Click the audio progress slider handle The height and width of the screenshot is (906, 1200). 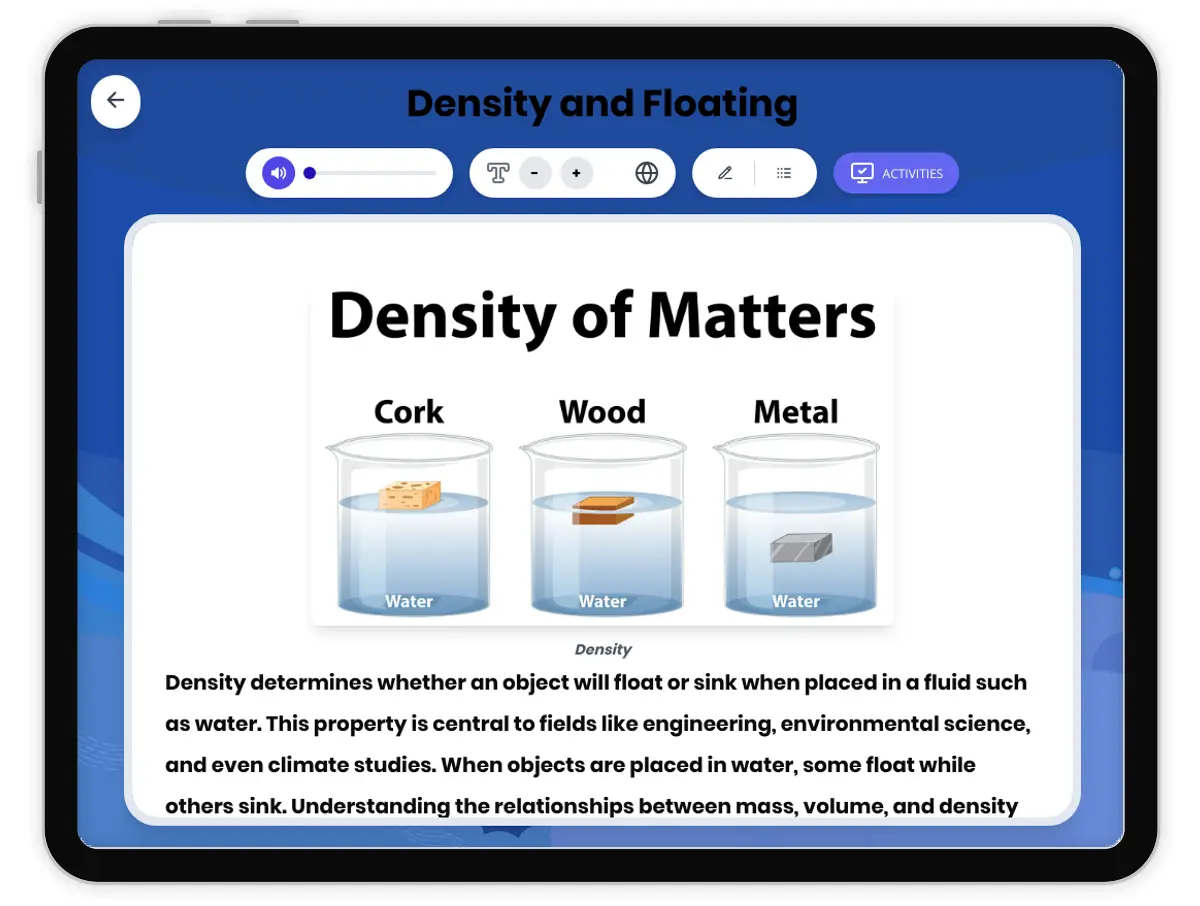click(x=310, y=173)
